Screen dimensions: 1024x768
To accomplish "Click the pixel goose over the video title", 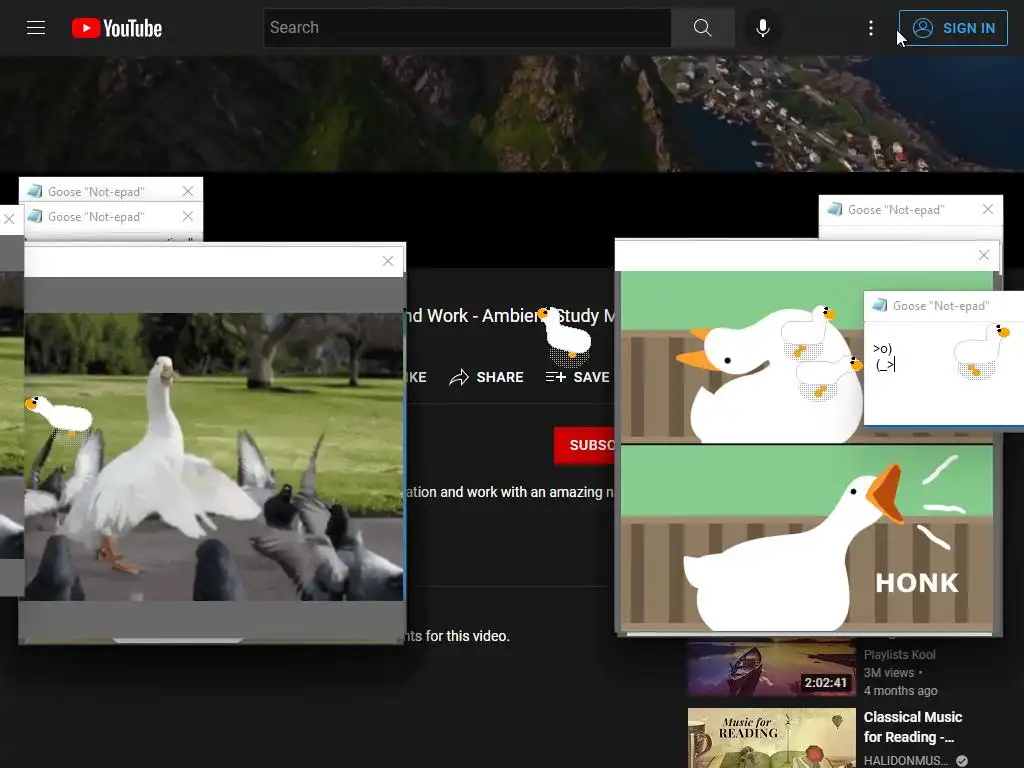I will 566,334.
